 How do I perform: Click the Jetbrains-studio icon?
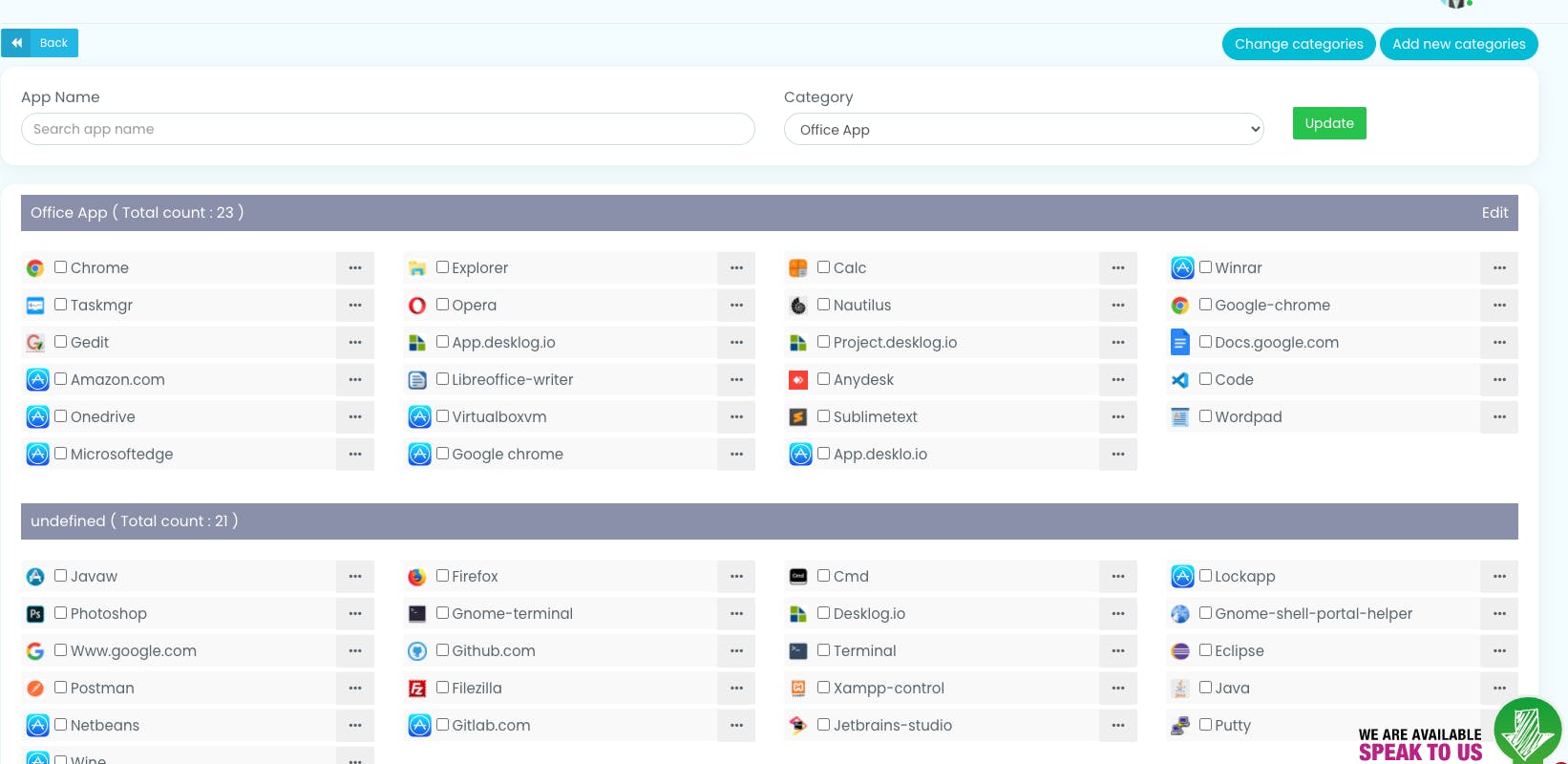(x=798, y=726)
